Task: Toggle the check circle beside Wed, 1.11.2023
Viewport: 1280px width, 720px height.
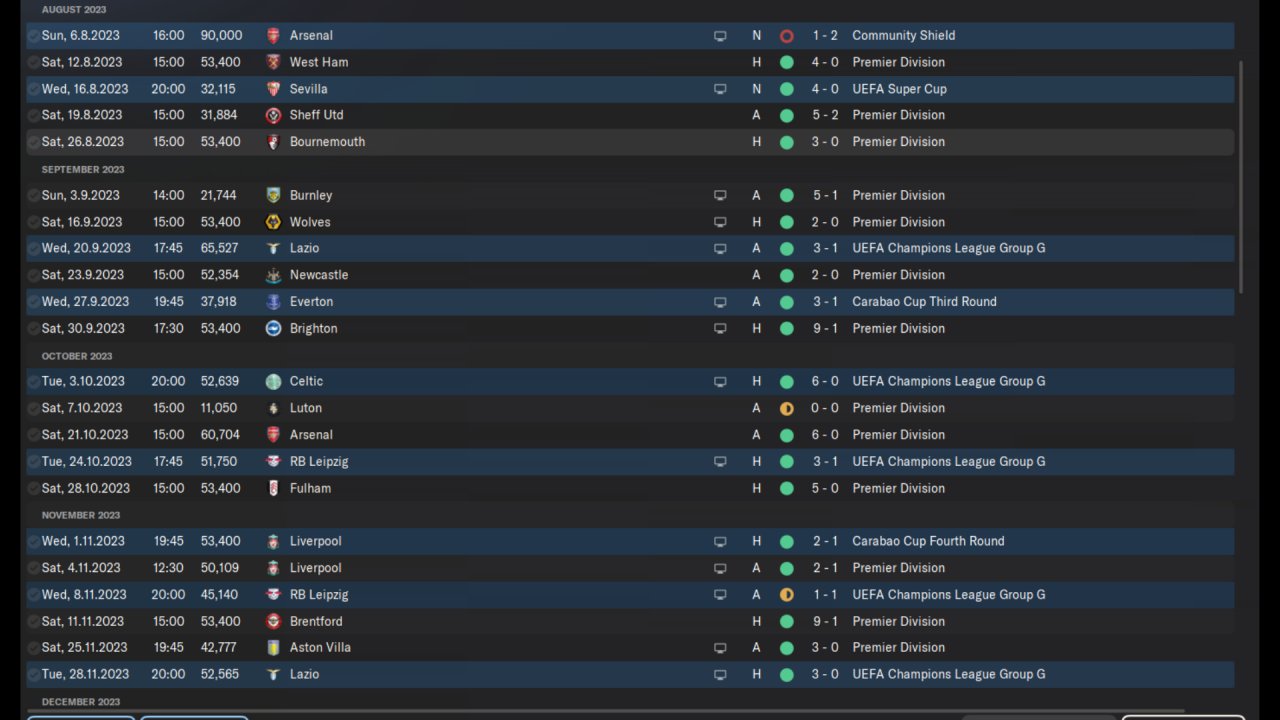Action: 34,541
